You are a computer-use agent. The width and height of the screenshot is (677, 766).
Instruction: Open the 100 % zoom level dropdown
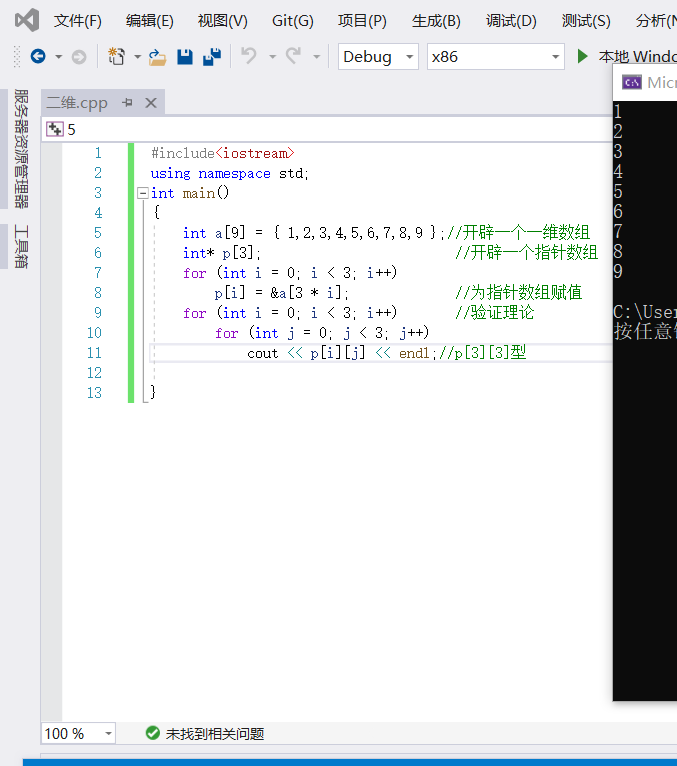[x=78, y=733]
